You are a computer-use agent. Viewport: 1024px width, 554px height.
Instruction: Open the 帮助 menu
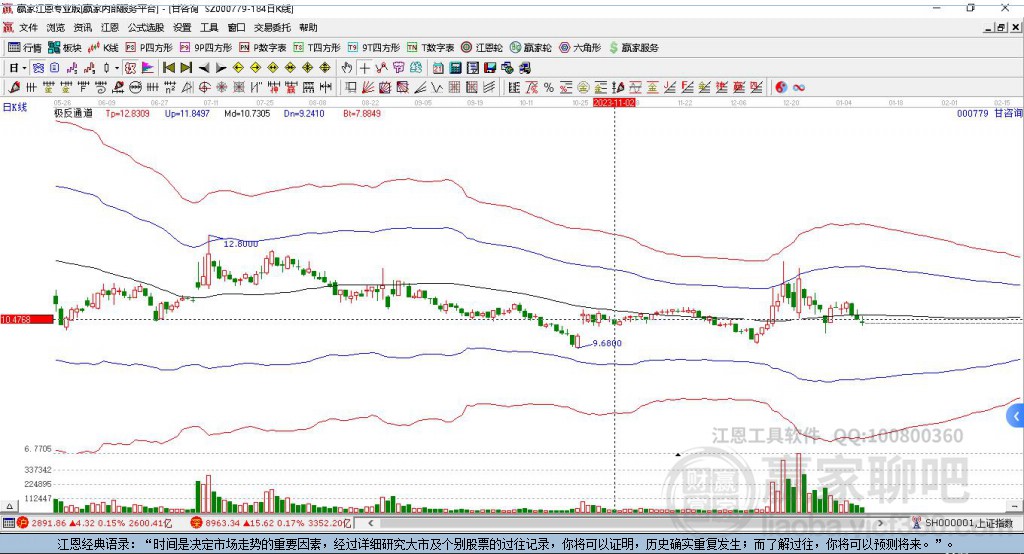308,27
